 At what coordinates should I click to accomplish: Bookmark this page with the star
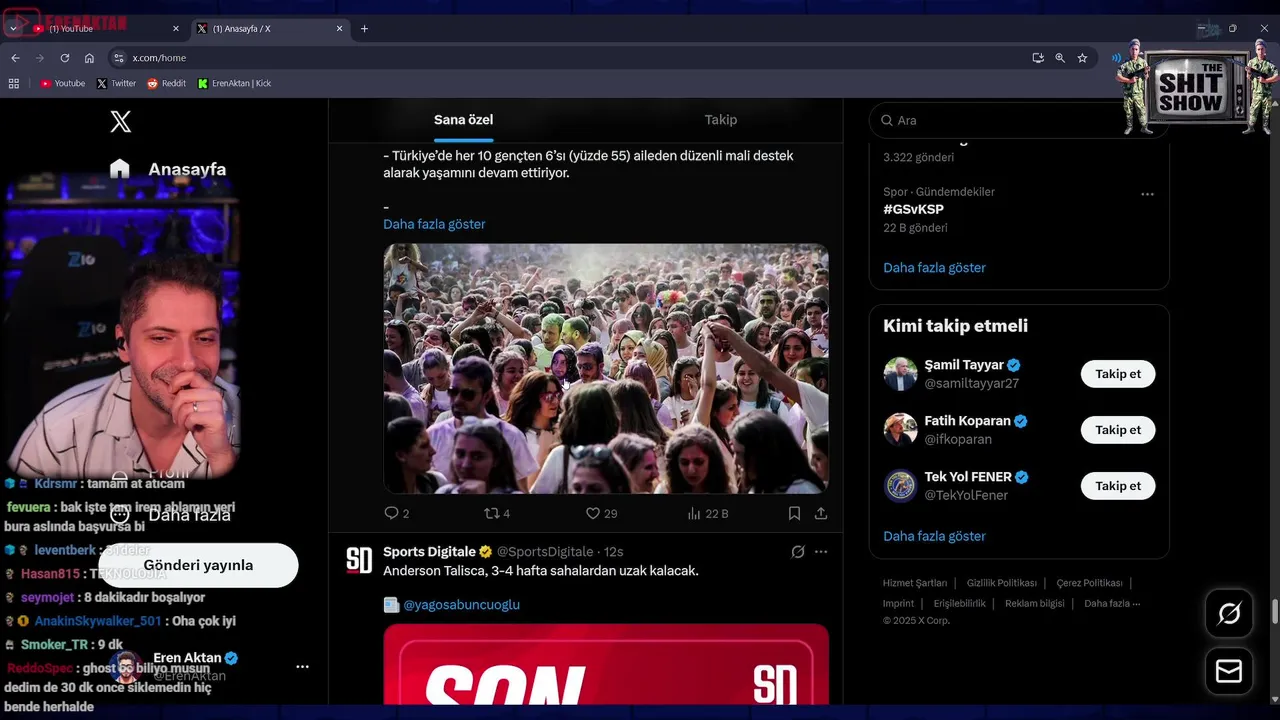pos(1082,58)
